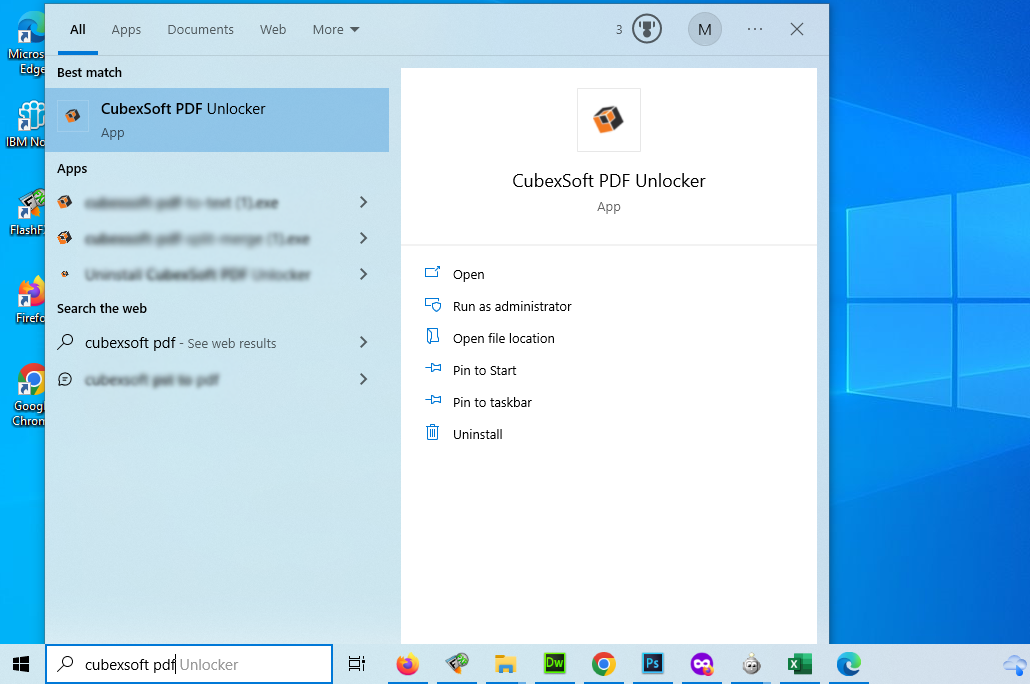
Task: Switch to the Apps tab
Action: click(x=126, y=30)
